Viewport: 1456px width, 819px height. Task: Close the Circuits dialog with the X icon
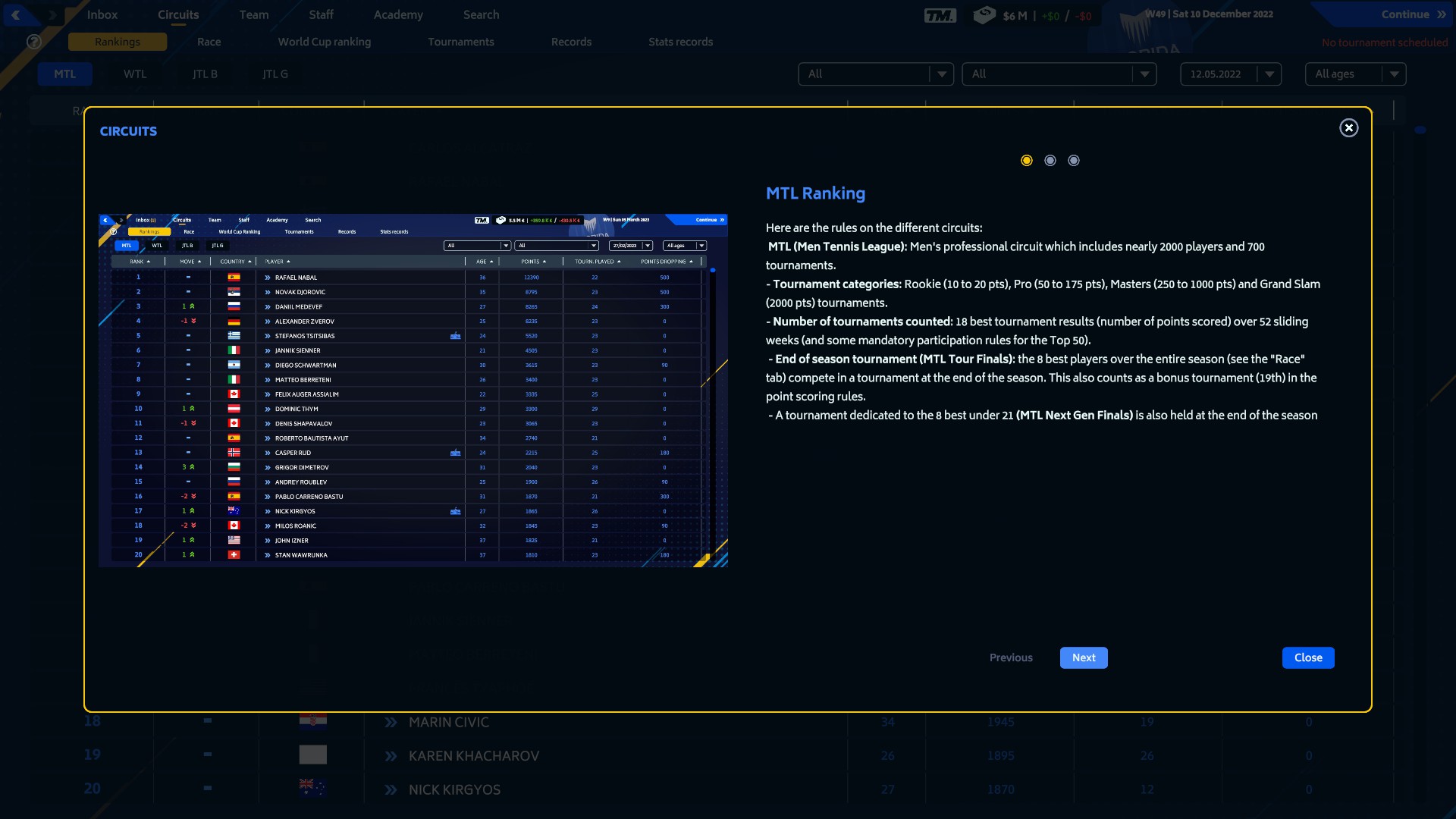coord(1348,127)
